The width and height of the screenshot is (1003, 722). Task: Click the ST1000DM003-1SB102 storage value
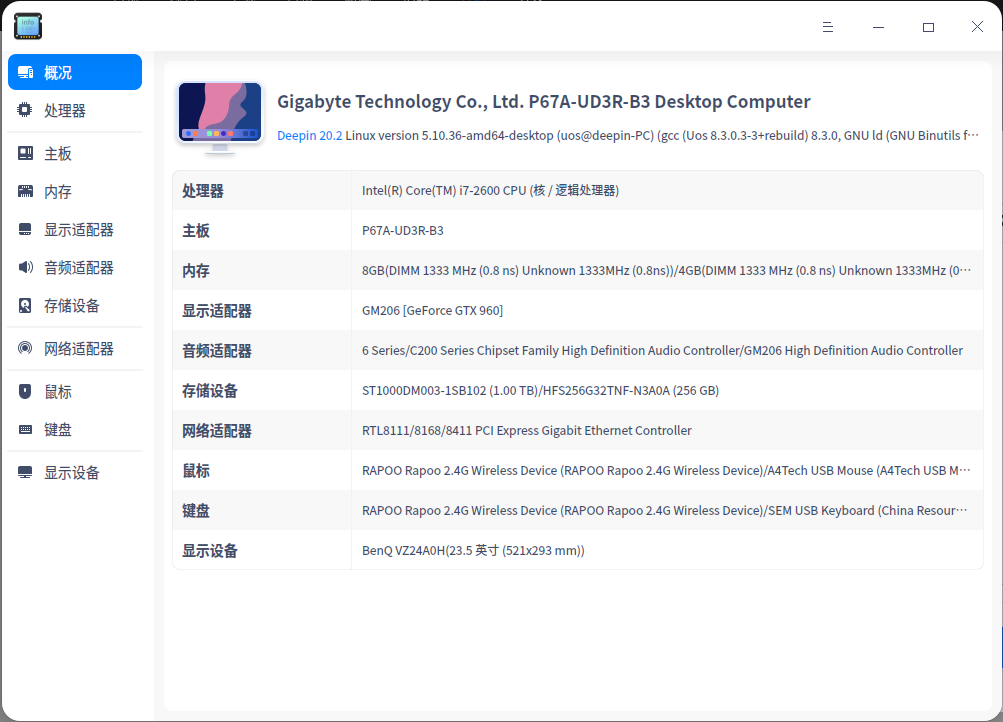click(x=541, y=390)
